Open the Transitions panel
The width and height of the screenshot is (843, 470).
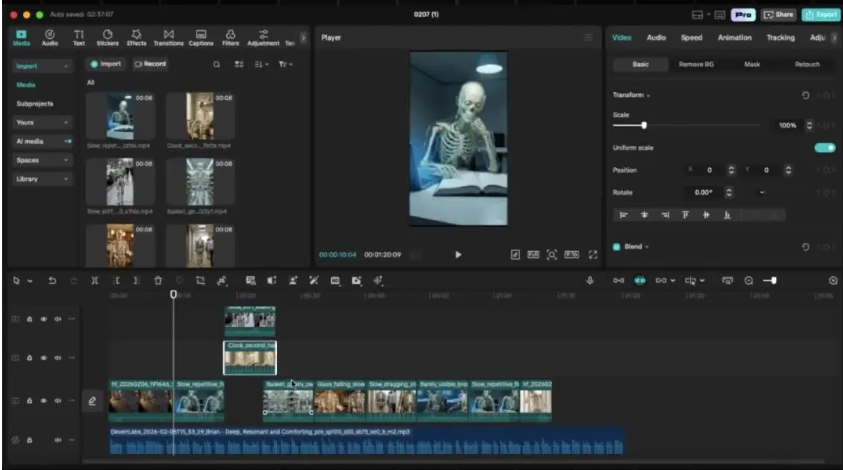(x=168, y=38)
